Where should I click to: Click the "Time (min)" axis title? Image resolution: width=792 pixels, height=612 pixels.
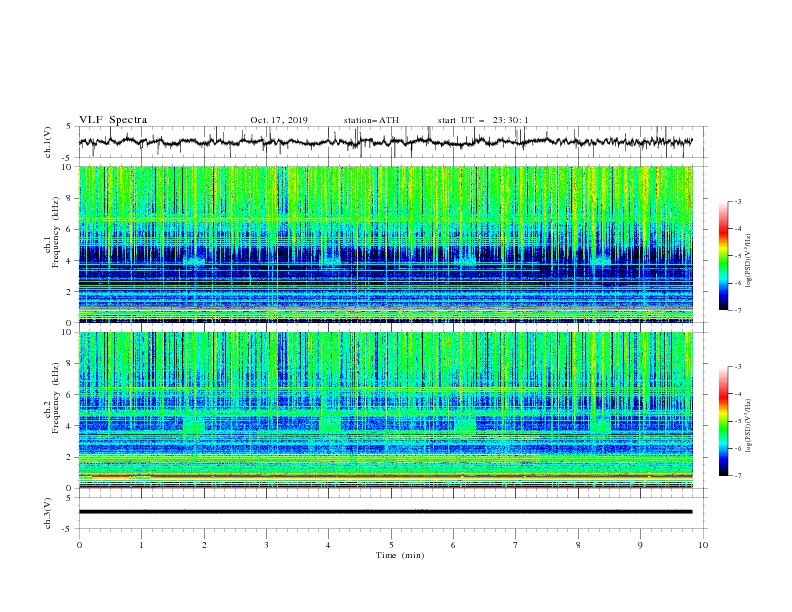[x=400, y=555]
